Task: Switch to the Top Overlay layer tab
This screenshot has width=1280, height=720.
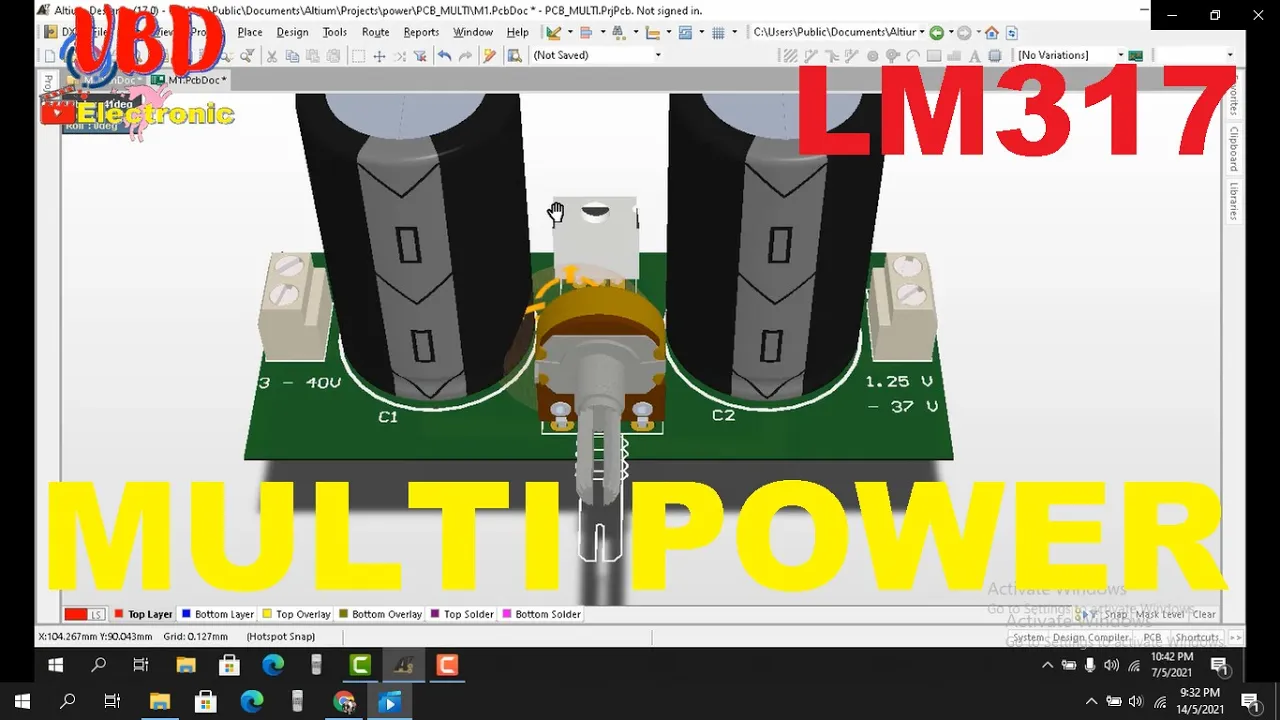Action: pyautogui.click(x=296, y=614)
